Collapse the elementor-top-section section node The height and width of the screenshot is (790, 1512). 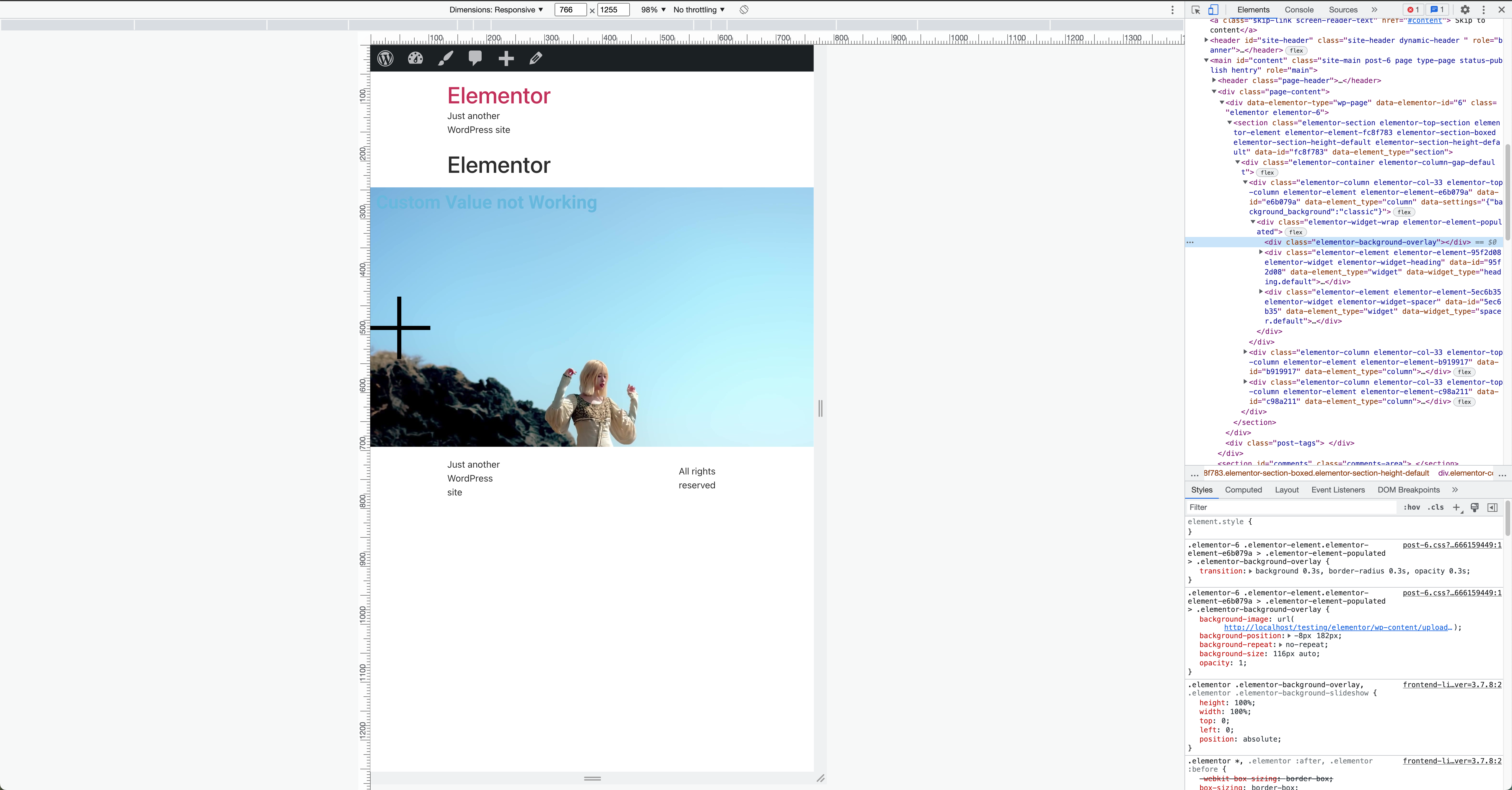coord(1230,122)
